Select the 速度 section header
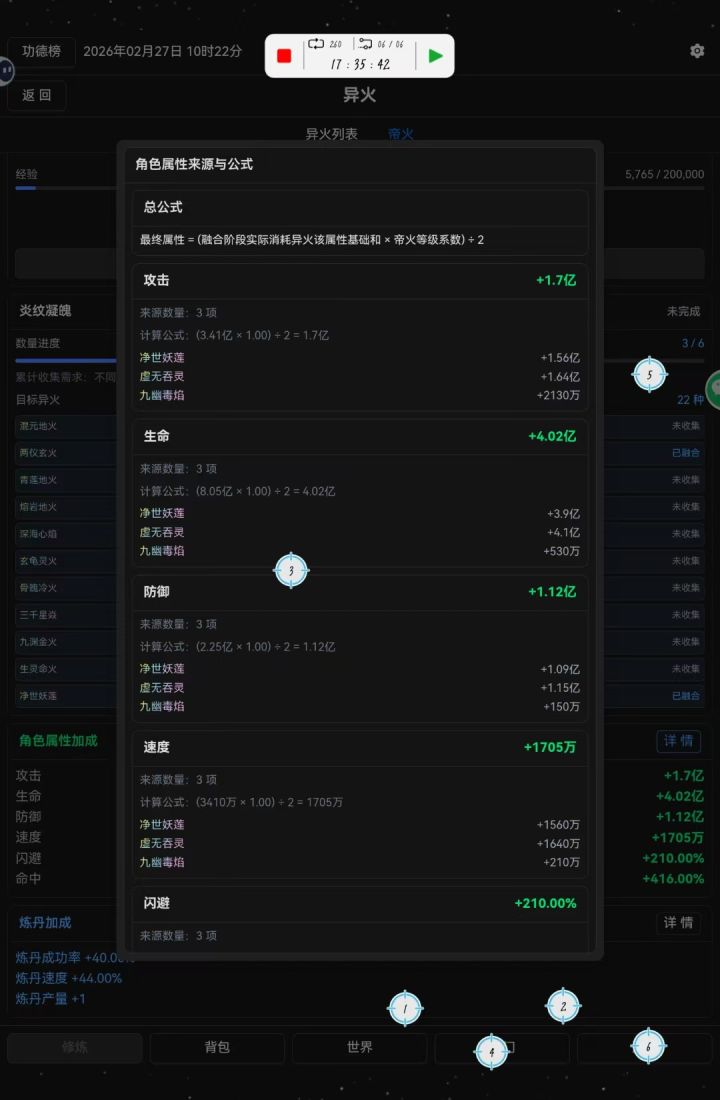 359,747
